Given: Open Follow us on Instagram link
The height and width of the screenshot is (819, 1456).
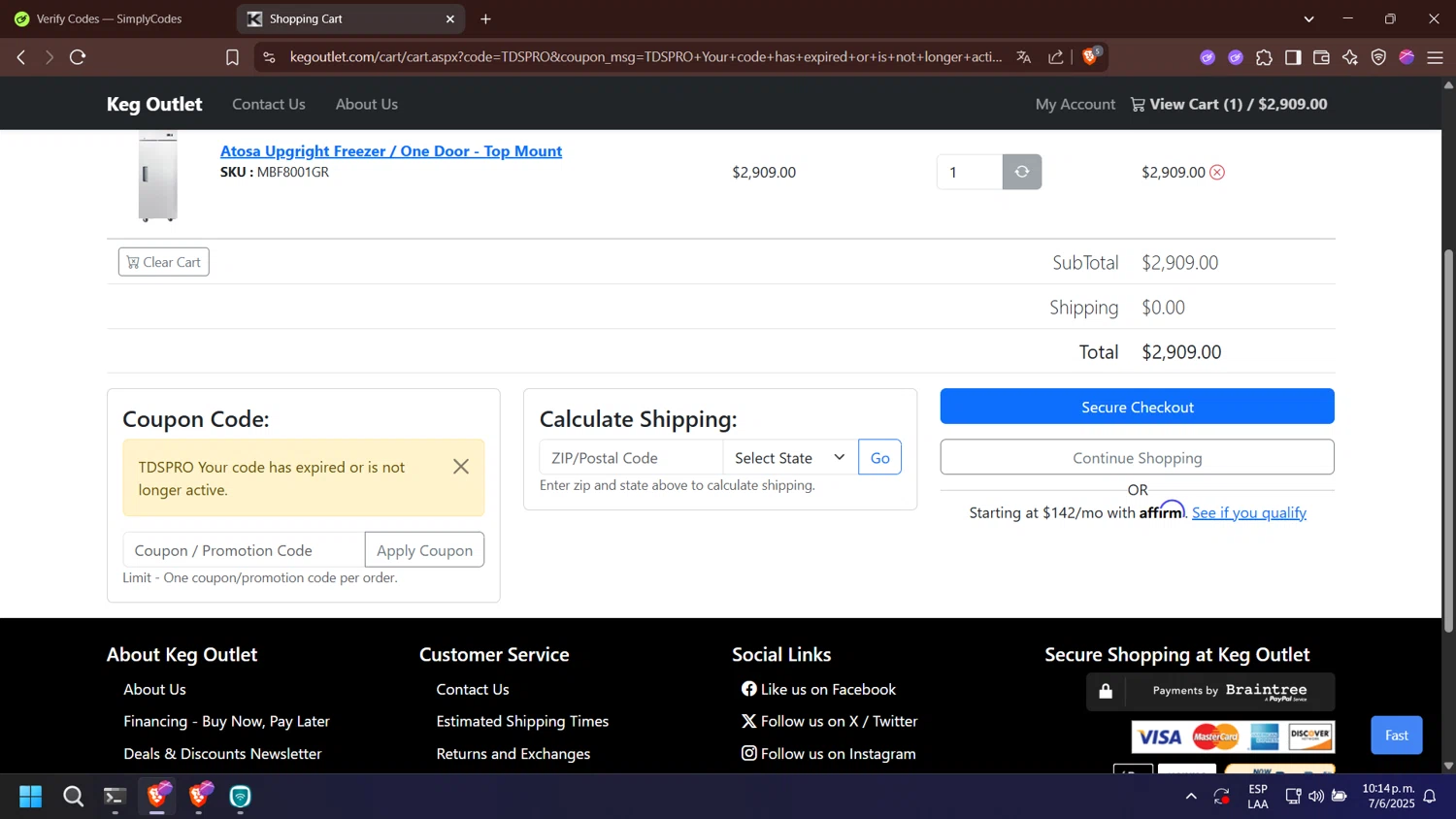Looking at the screenshot, I should point(828,753).
